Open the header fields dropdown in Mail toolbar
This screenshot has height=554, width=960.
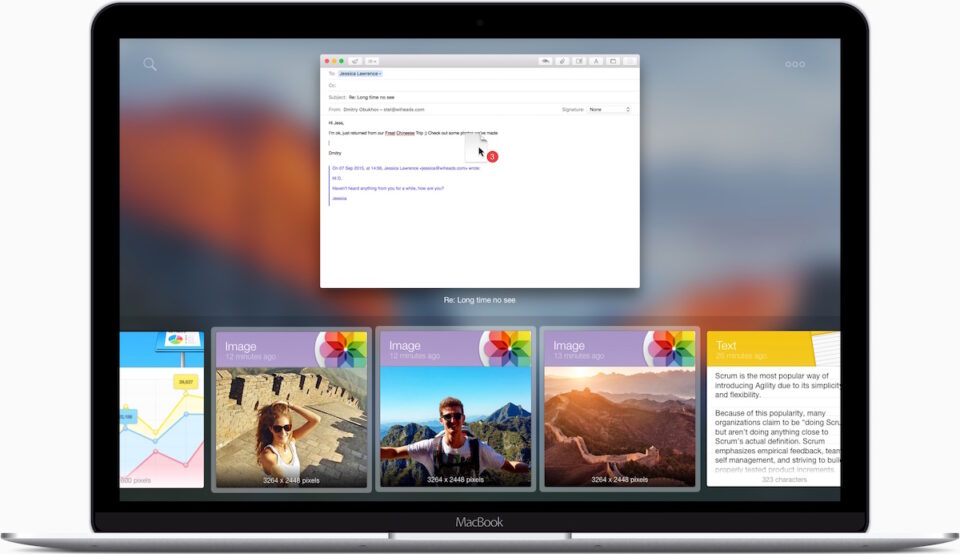pyautogui.click(x=372, y=61)
